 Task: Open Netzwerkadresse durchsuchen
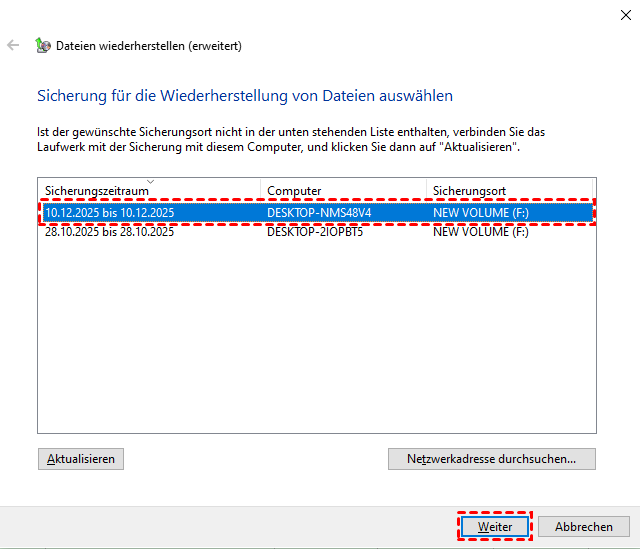tap(491, 459)
